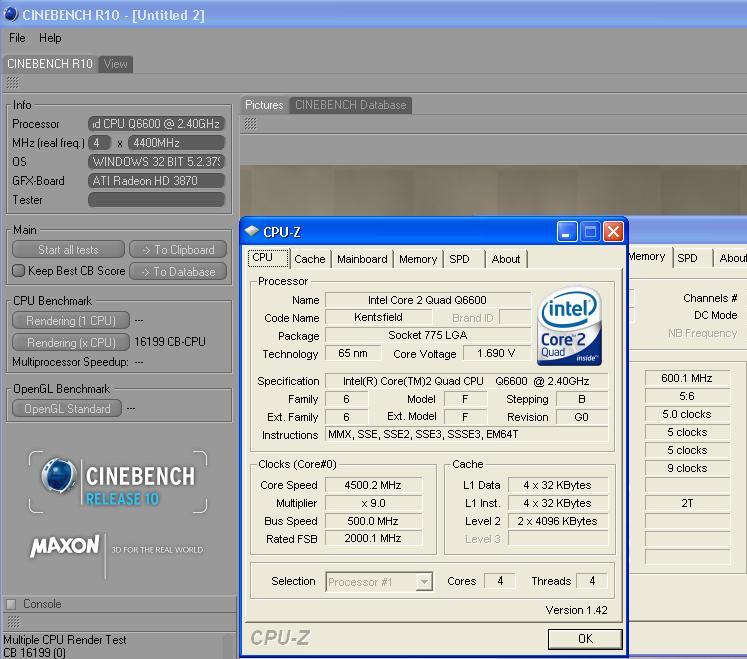Click the dotted grip handle below Cinebench R10 tab
This screenshot has width=747, height=659.
pyautogui.click(x=12, y=82)
